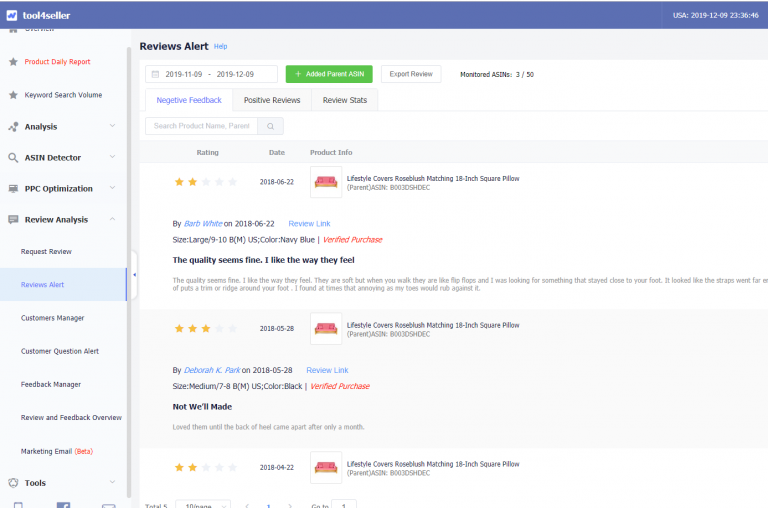This screenshot has width=768, height=508.
Task: Click the Analysis graph icon
Action: tap(13, 127)
